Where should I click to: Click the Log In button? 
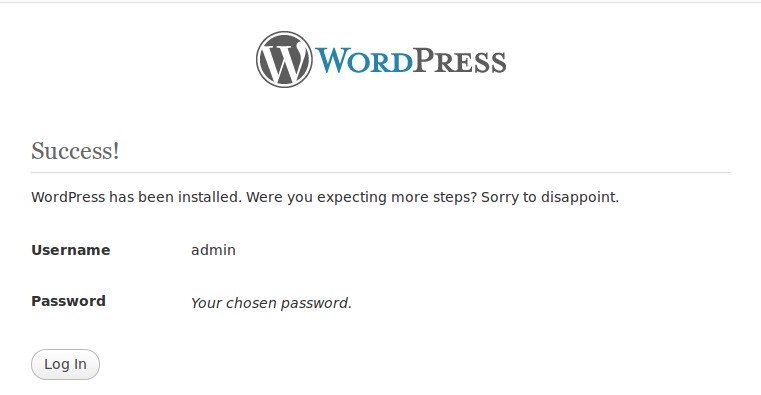[66, 364]
